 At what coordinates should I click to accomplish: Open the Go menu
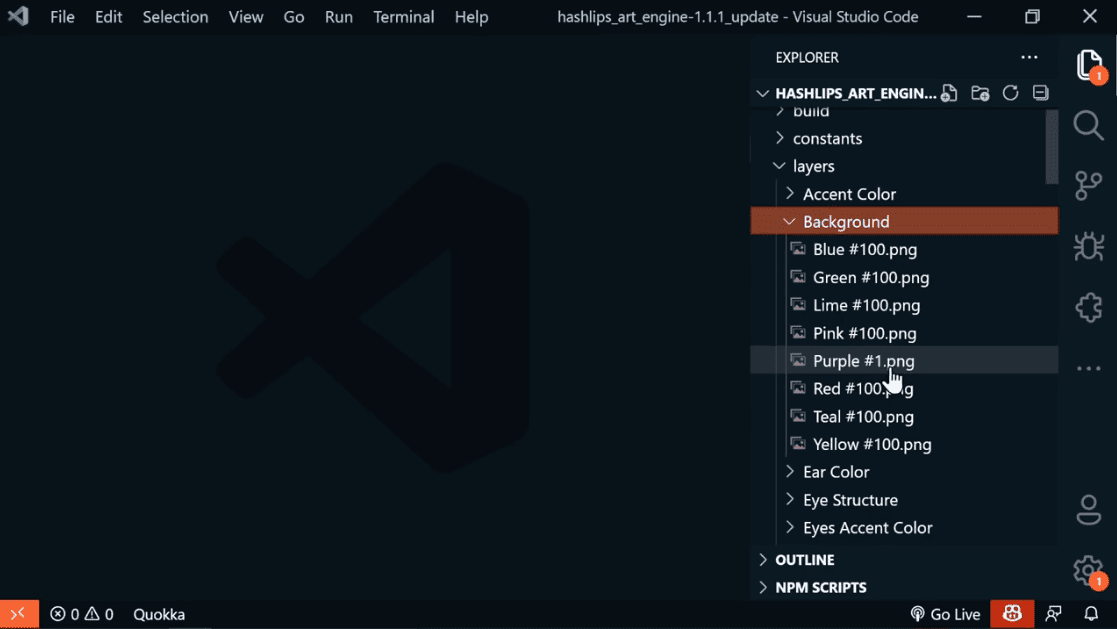[x=293, y=17]
